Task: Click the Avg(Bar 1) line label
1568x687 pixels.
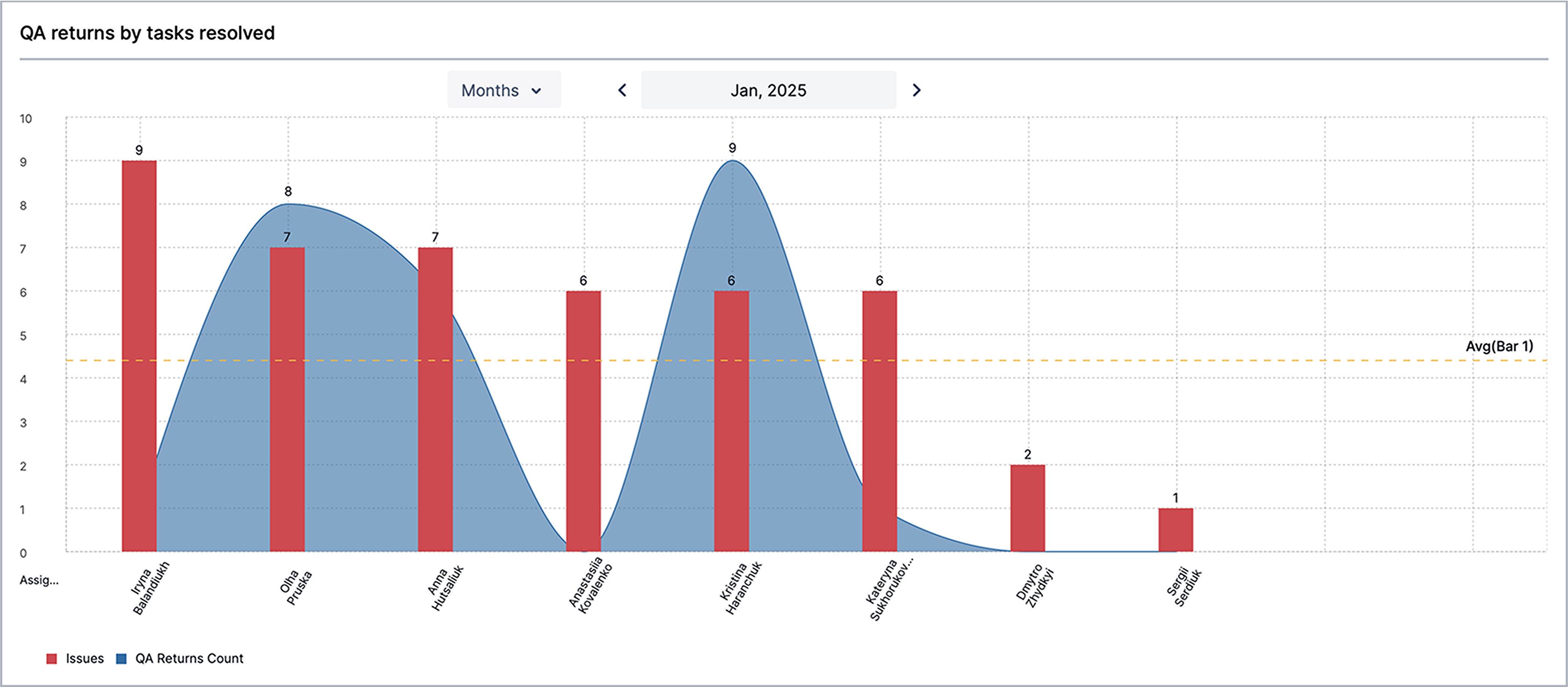Action: pyautogui.click(x=1499, y=346)
